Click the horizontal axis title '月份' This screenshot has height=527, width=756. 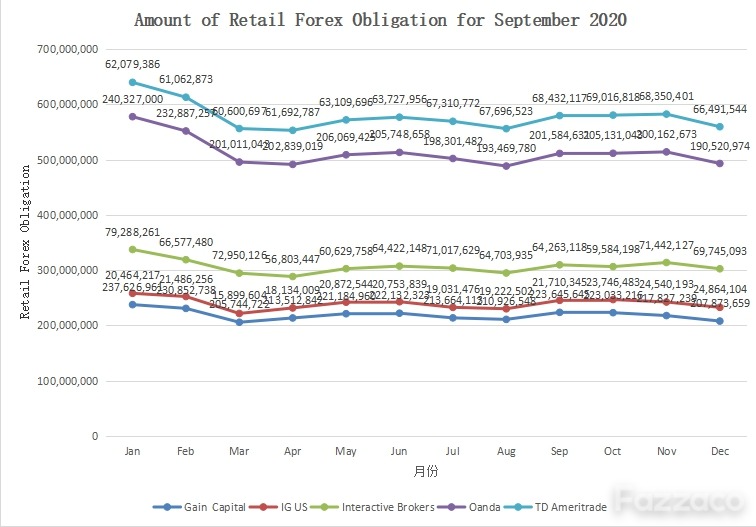pos(426,471)
